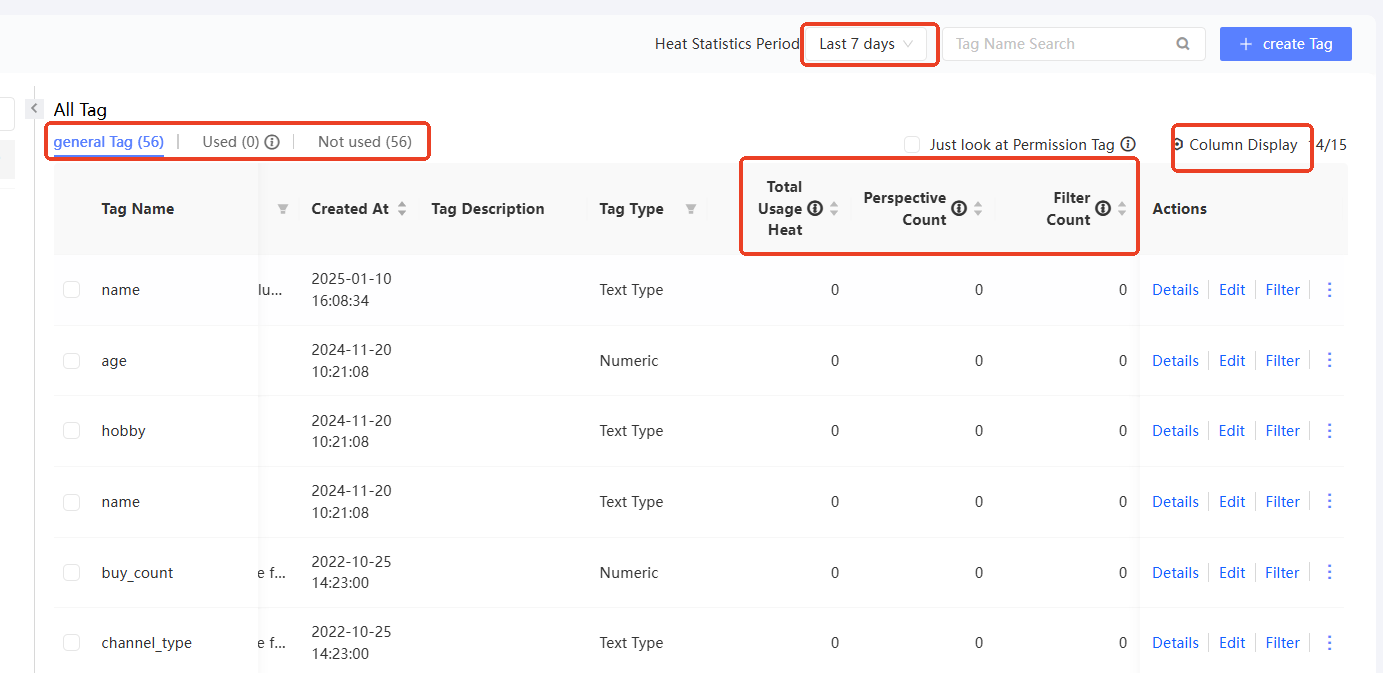This screenshot has height=673, width=1383.
Task: Open the Tag Type column filter
Action: click(x=690, y=209)
